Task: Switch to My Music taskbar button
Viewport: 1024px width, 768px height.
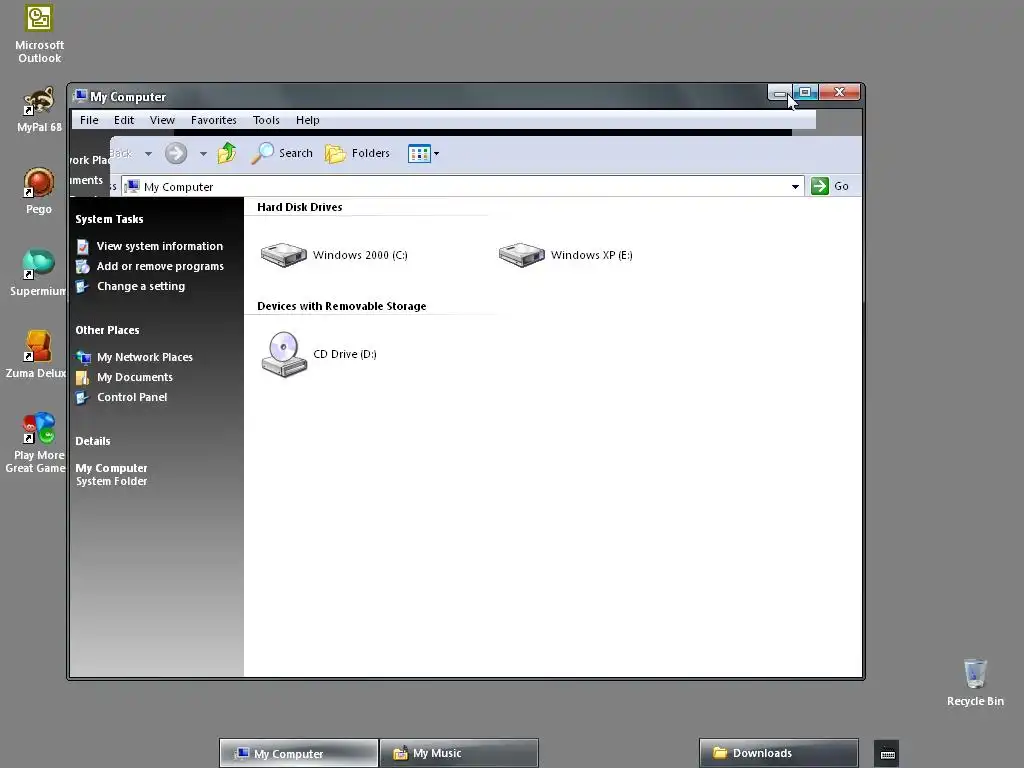Action: [459, 753]
